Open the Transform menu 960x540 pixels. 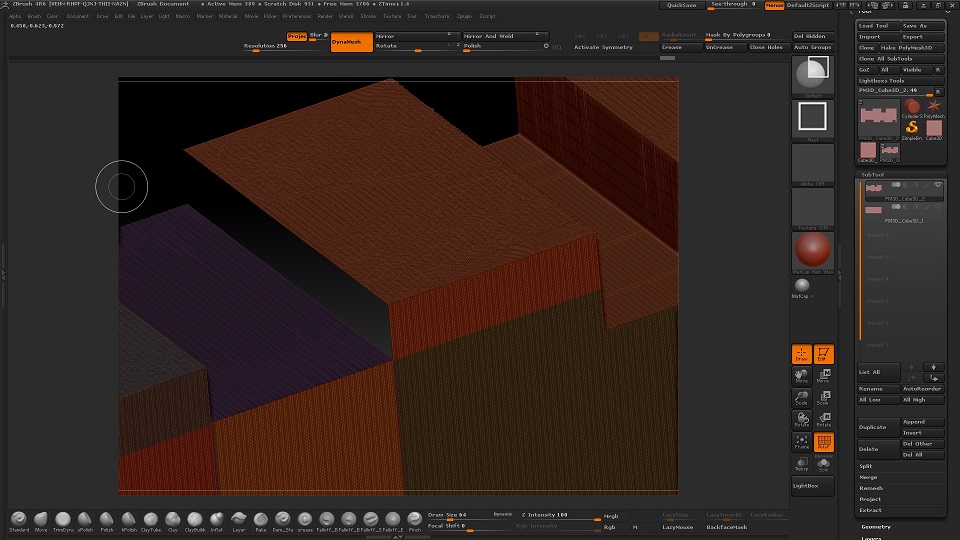(x=436, y=16)
